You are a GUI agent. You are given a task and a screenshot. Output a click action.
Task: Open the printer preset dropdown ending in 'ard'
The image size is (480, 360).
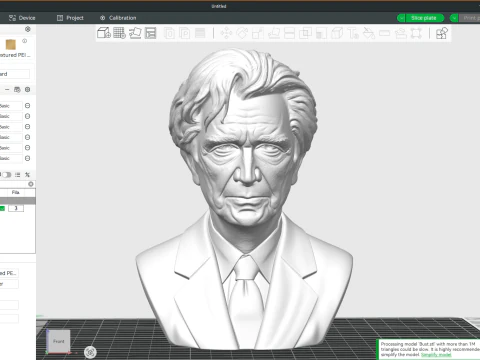click(15, 74)
